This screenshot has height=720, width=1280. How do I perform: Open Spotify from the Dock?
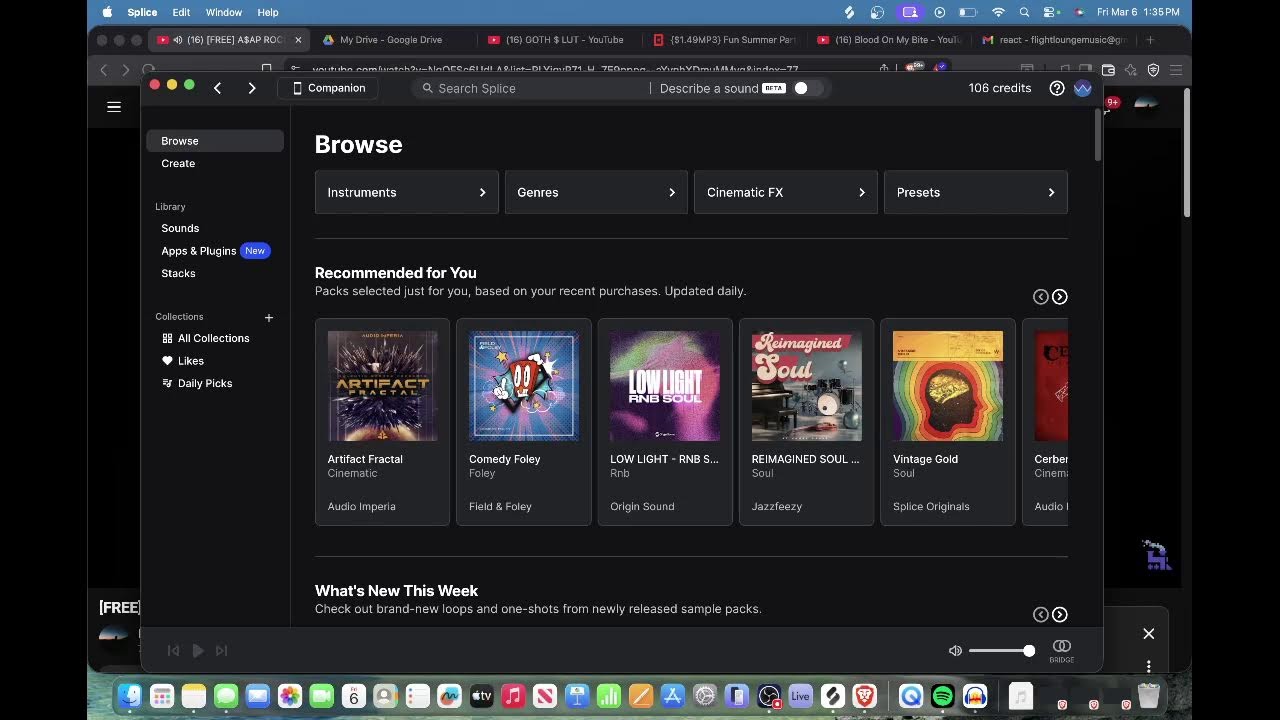tap(943, 696)
